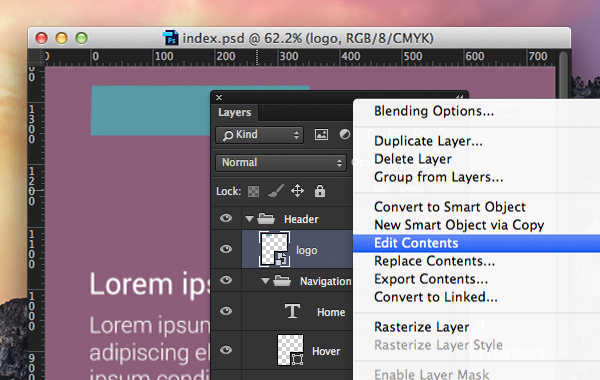Choose Blending Options from context menu

tap(434, 111)
